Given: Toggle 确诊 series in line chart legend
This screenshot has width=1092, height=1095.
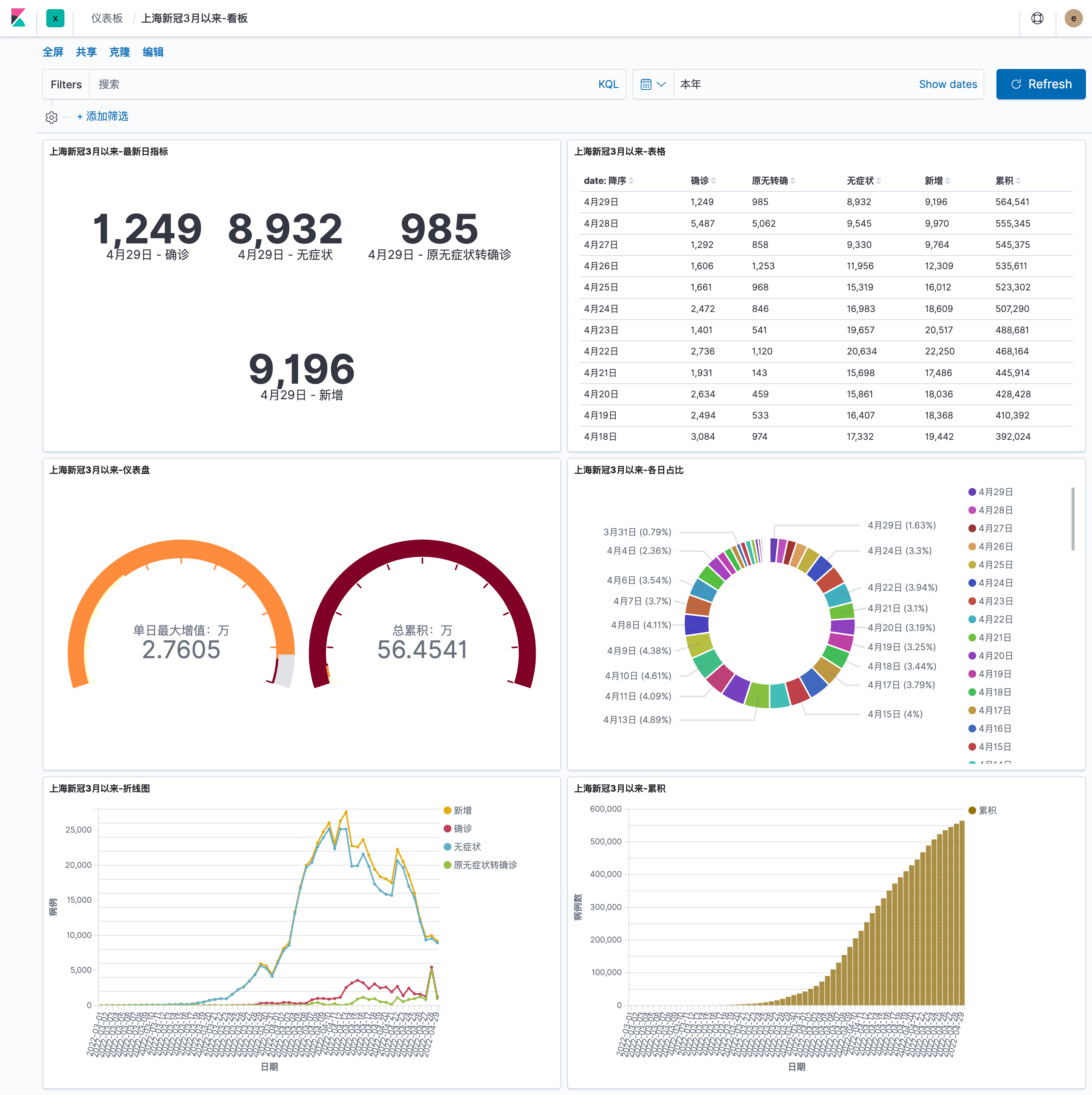Looking at the screenshot, I should pos(458,828).
